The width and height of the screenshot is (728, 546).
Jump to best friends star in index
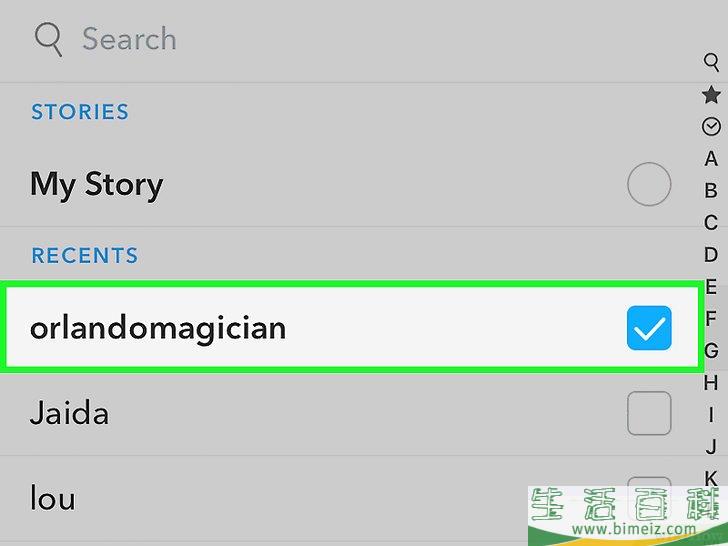pyautogui.click(x=711, y=95)
